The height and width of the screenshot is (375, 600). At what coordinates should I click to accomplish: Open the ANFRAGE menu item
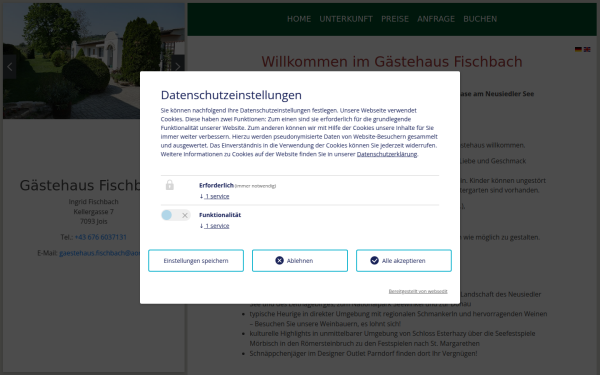436,19
